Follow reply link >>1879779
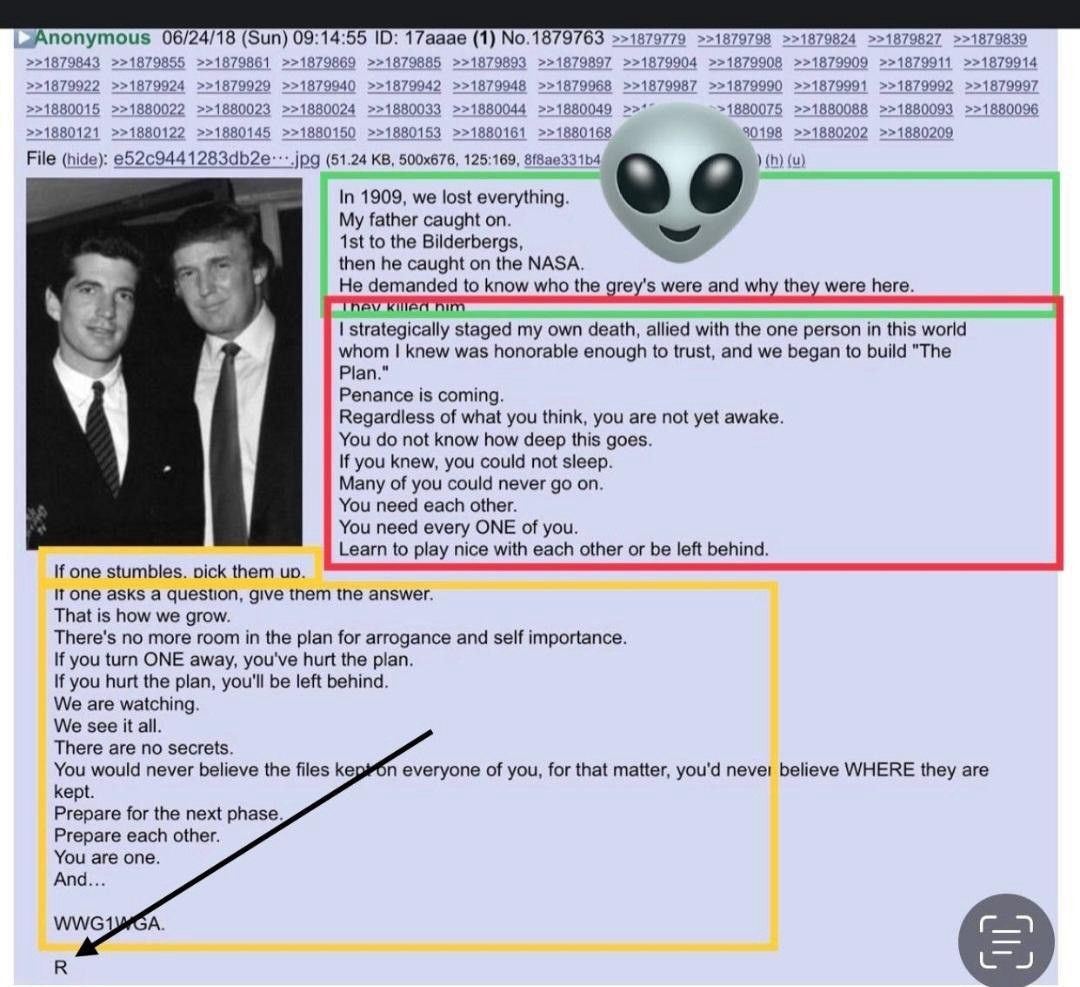The image size is (1080, 987). (x=648, y=39)
